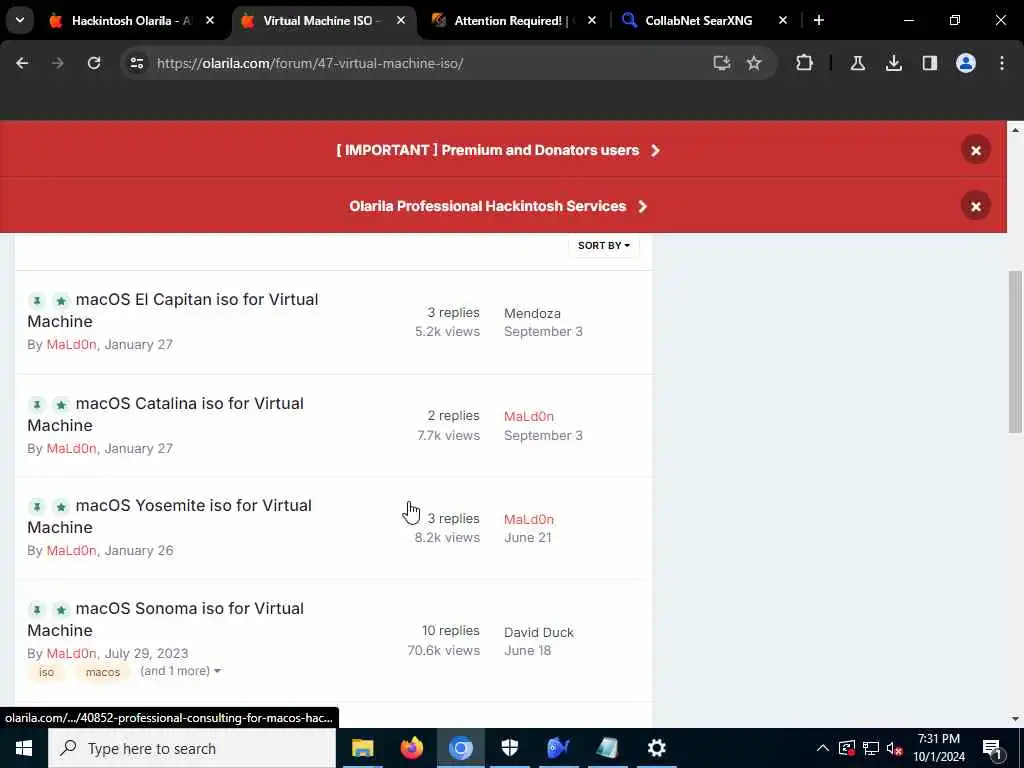This screenshot has height=768, width=1024.
Task: Reload the current page
Action: [x=94, y=63]
